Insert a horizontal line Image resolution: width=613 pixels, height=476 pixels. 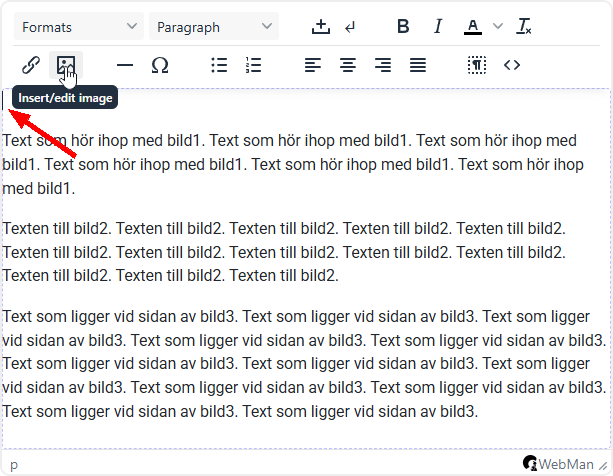125,65
